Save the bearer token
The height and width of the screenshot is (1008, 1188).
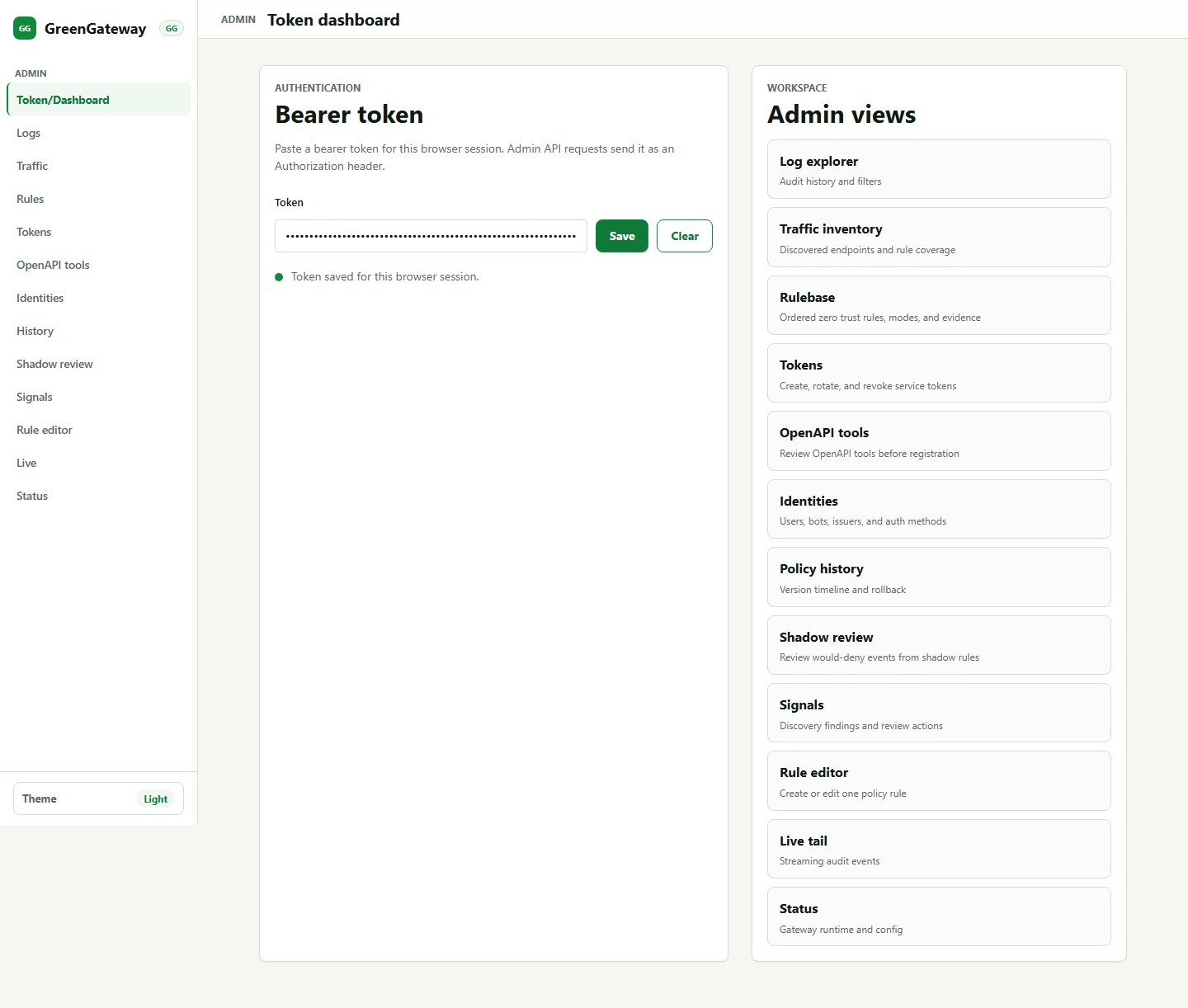click(622, 236)
